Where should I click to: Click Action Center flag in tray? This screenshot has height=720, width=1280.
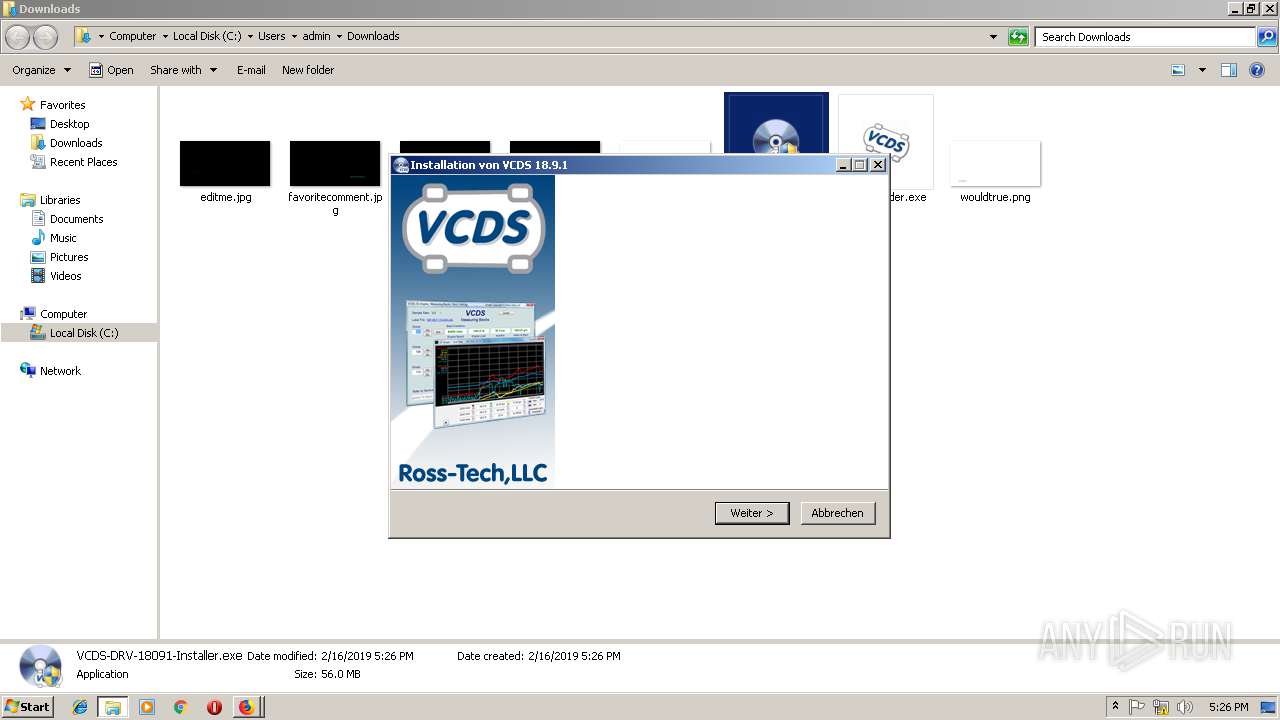pos(1137,707)
